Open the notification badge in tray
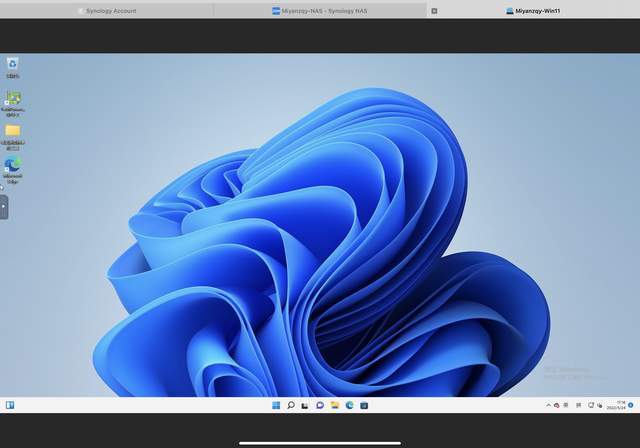 point(631,405)
